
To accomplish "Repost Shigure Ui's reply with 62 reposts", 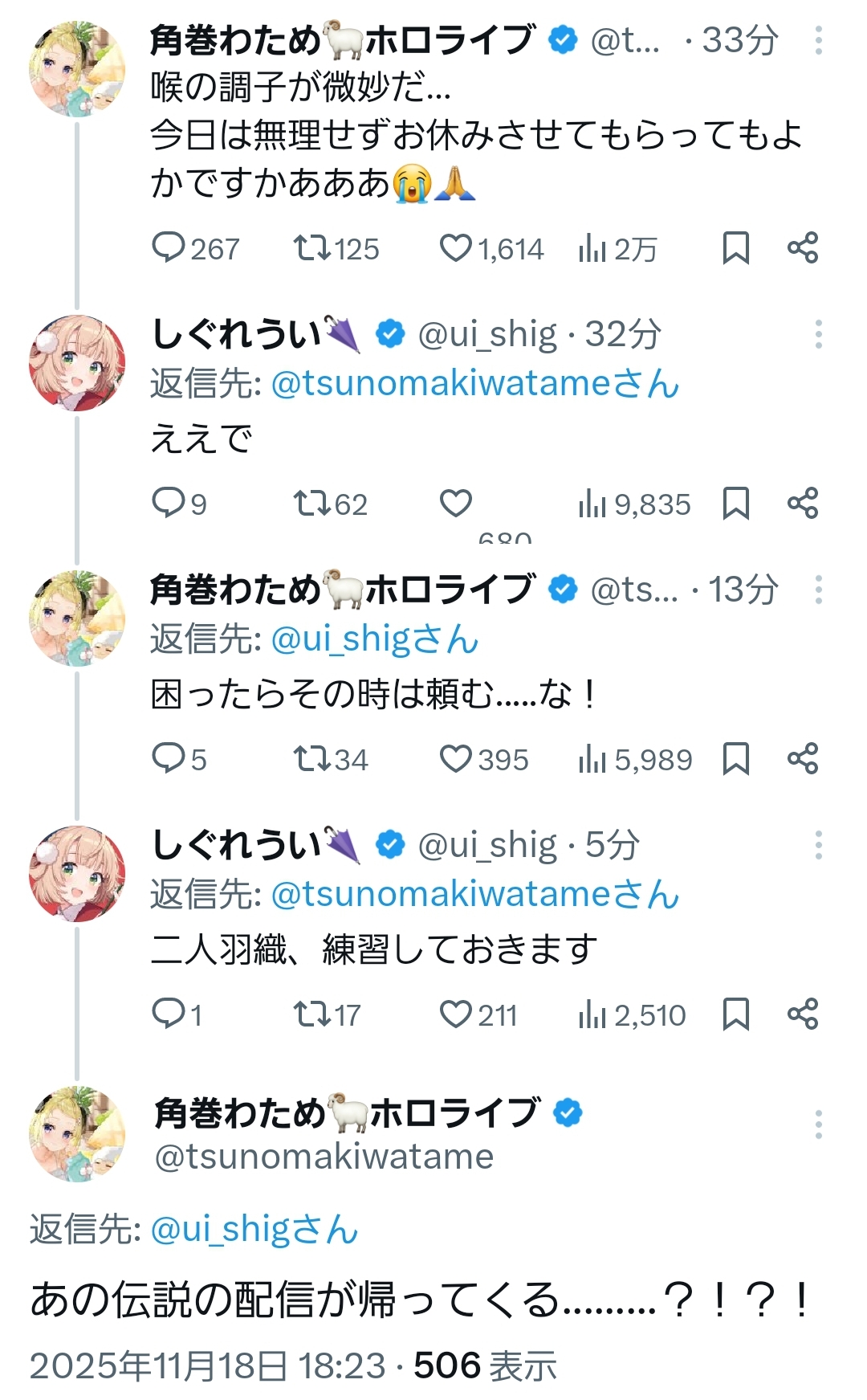I will click(x=311, y=504).
